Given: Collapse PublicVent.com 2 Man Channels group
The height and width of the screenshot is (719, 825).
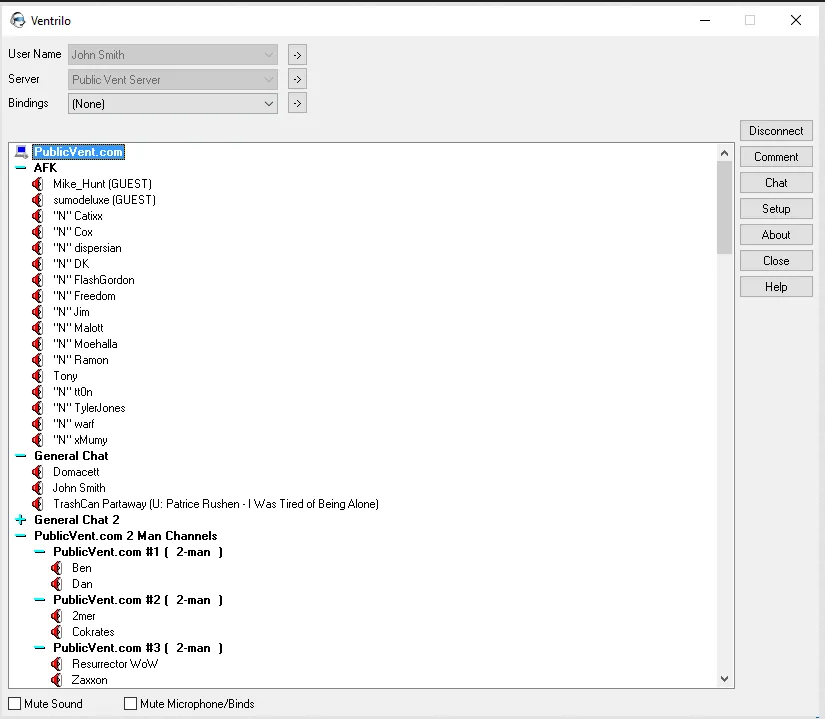Looking at the screenshot, I should [x=21, y=536].
